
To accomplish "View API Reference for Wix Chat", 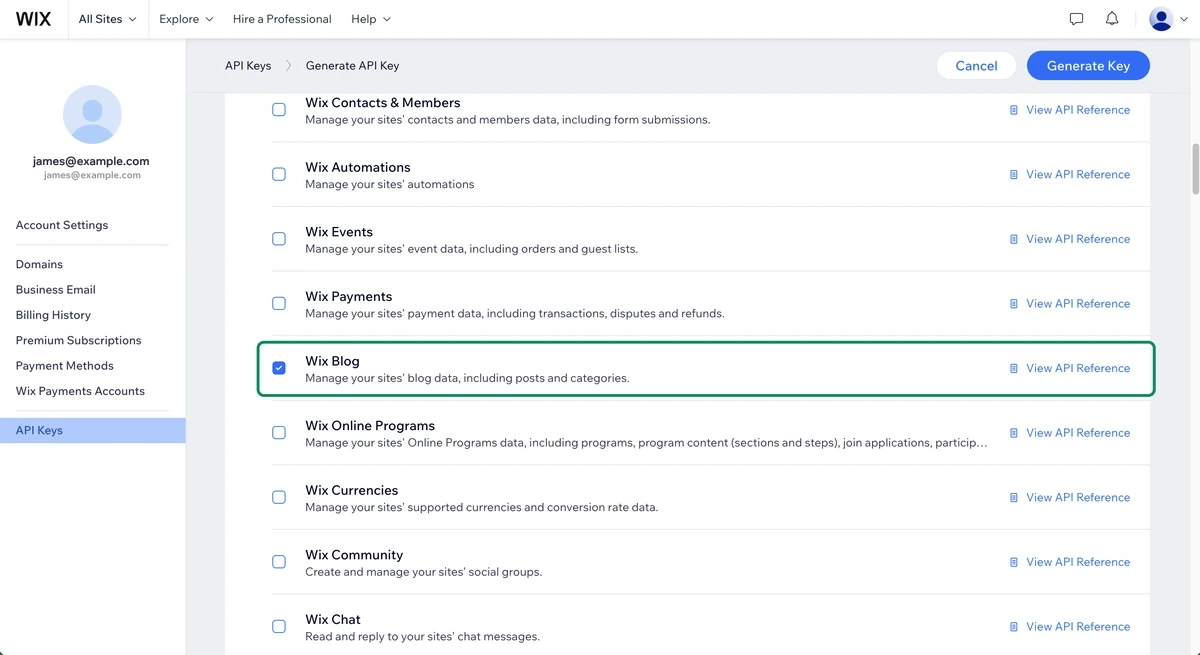I will pos(1078,627).
